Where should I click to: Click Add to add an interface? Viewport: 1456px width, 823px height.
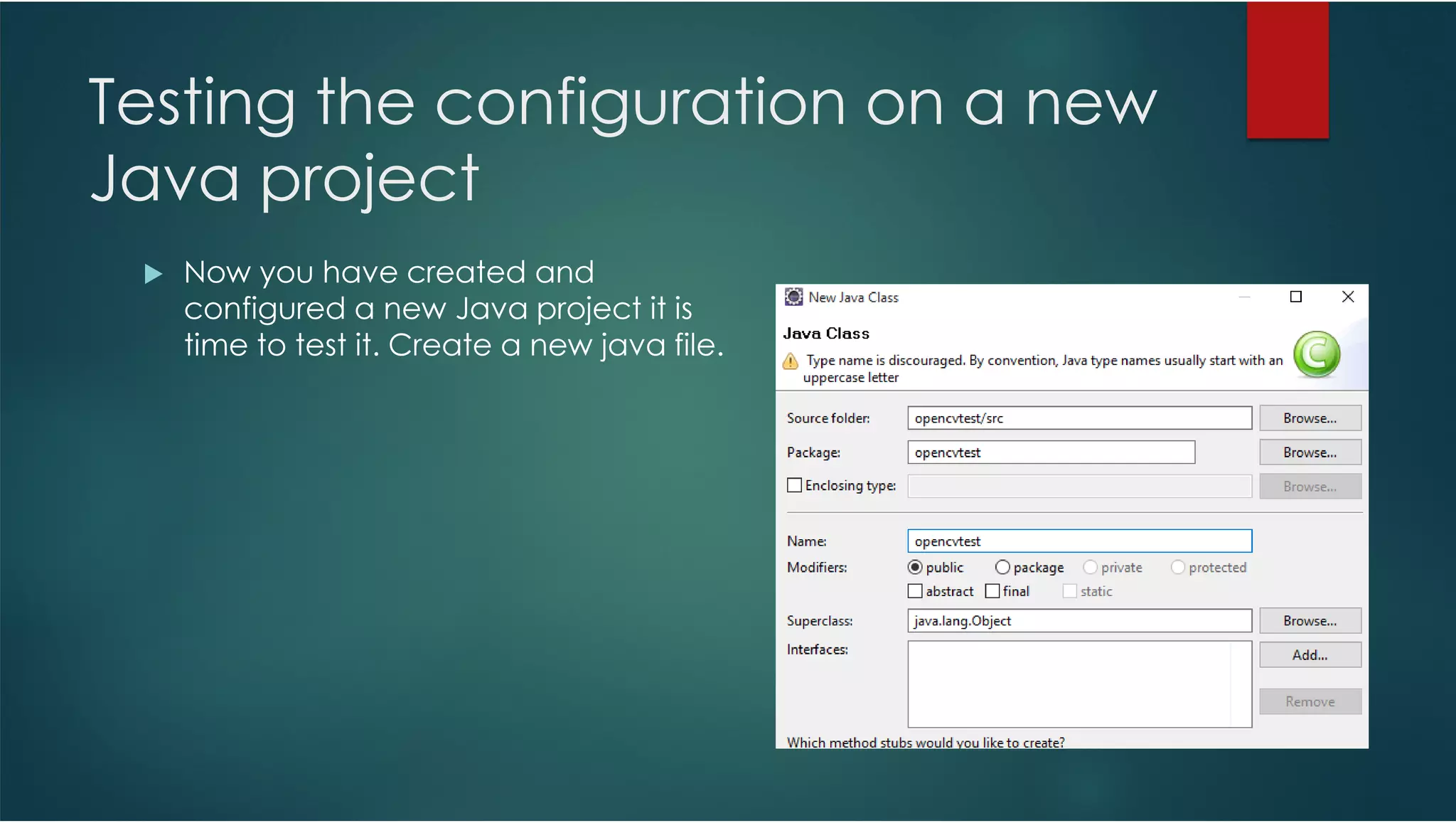tap(1310, 655)
